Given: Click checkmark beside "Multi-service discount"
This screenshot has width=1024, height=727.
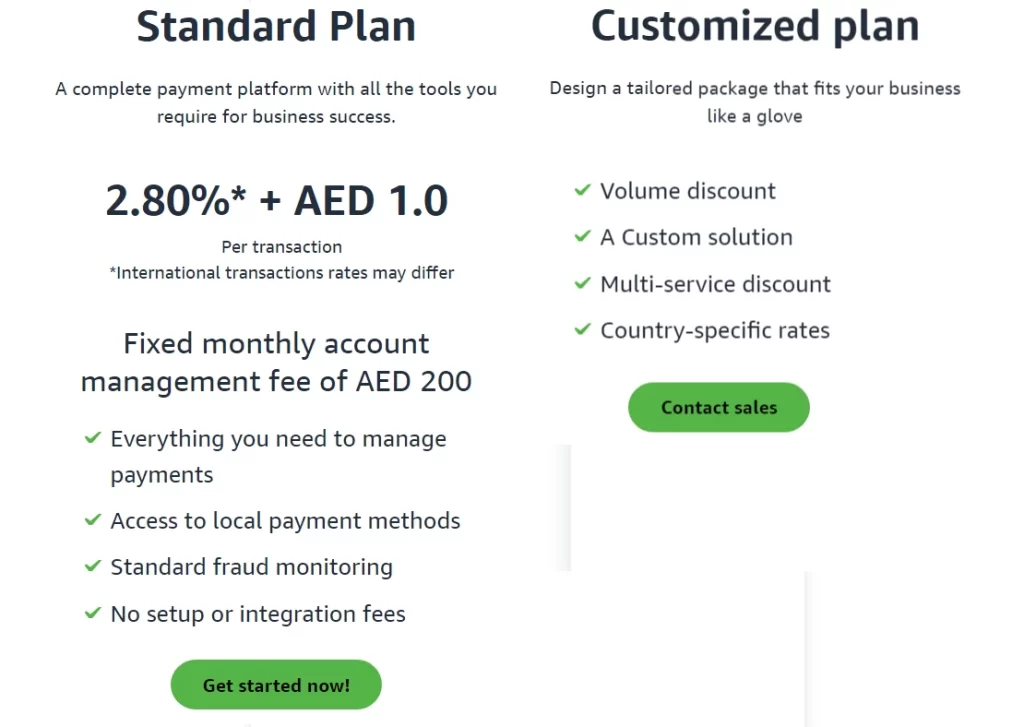Looking at the screenshot, I should pos(582,283).
